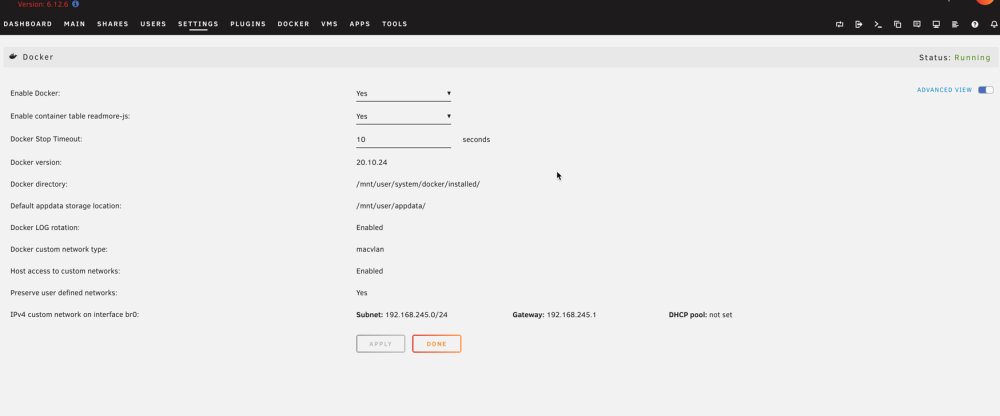Viewport: 1000px width, 416px height.
Task: Open the Main menu item
Action: (75, 24)
